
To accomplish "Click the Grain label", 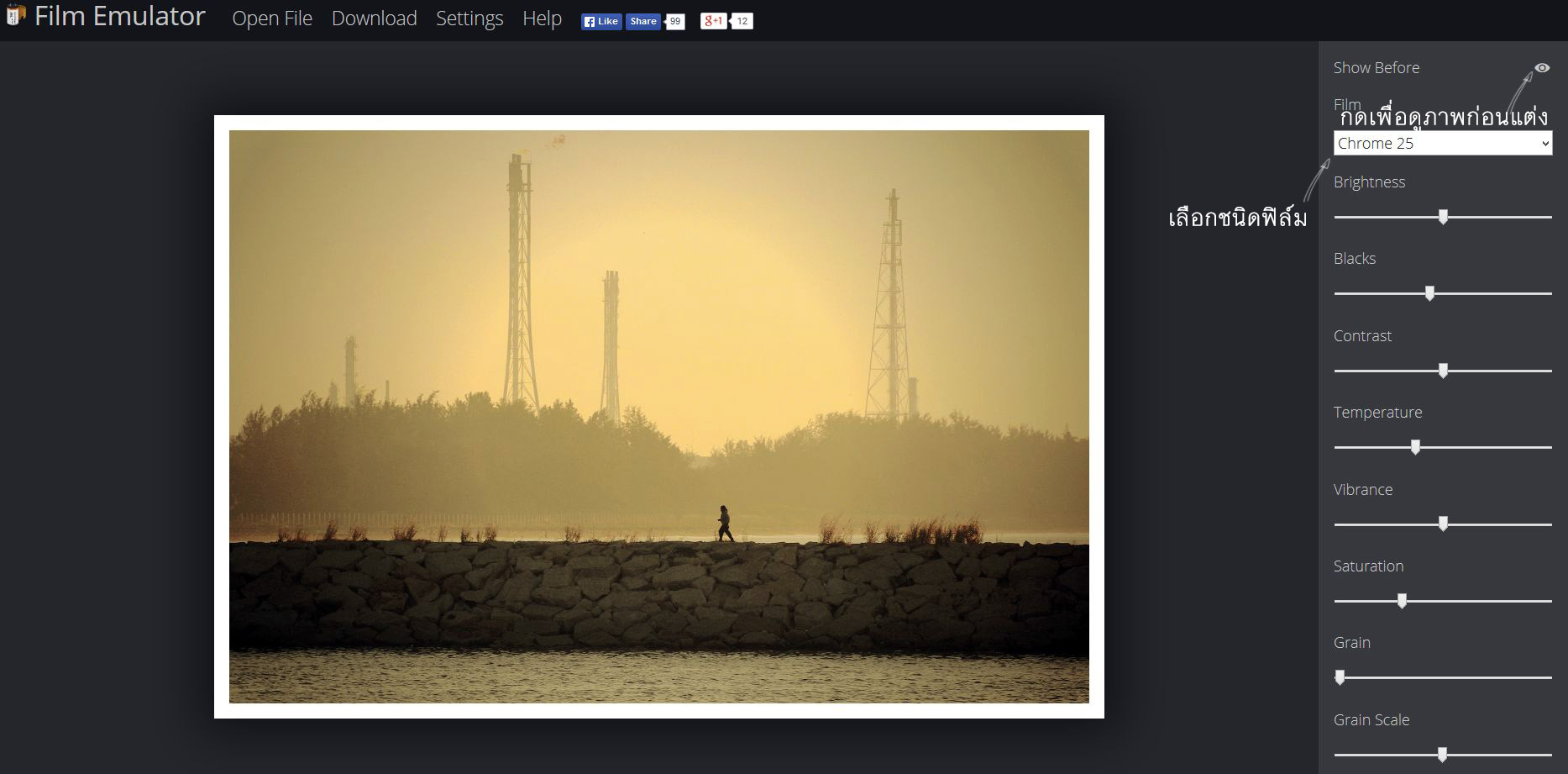I will [x=1352, y=643].
